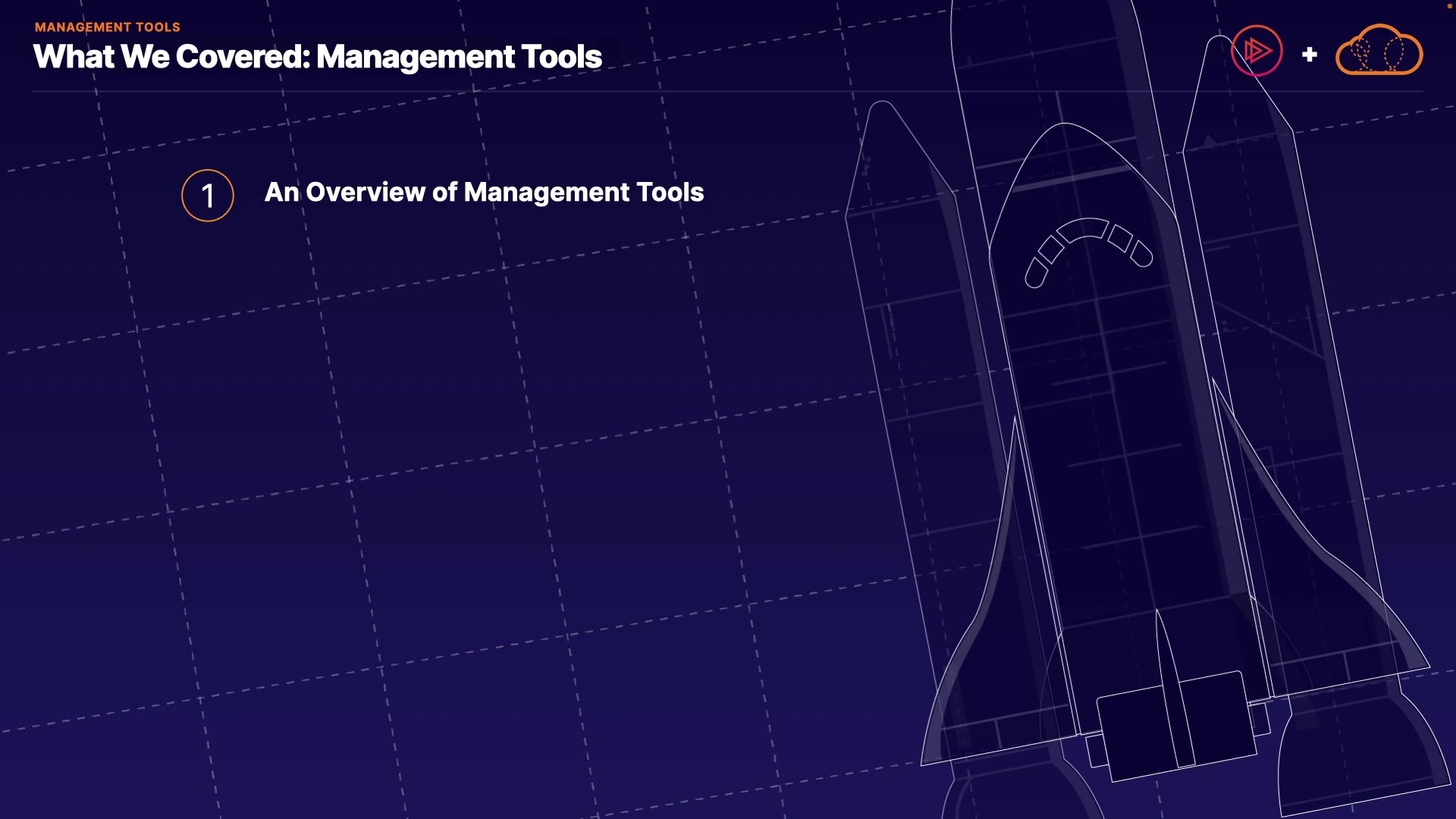Click the word "Tools" in slide title

(x=562, y=57)
